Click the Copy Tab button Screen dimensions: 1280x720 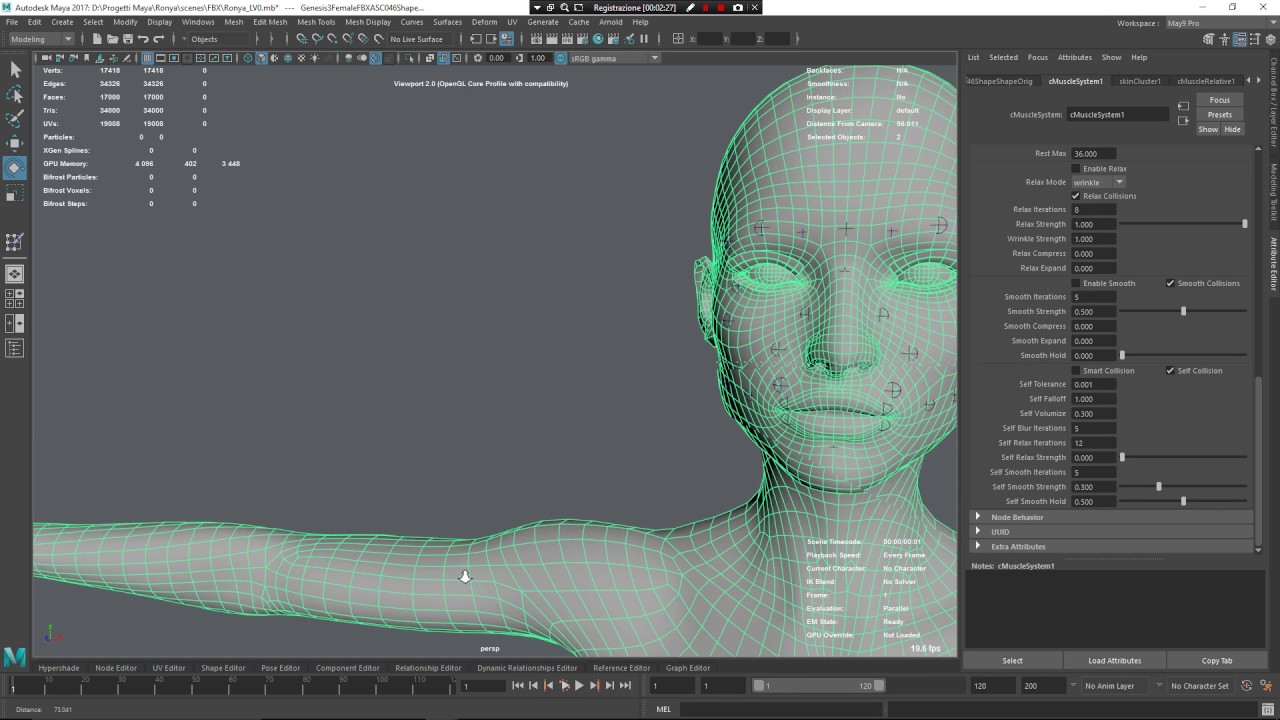click(1217, 661)
